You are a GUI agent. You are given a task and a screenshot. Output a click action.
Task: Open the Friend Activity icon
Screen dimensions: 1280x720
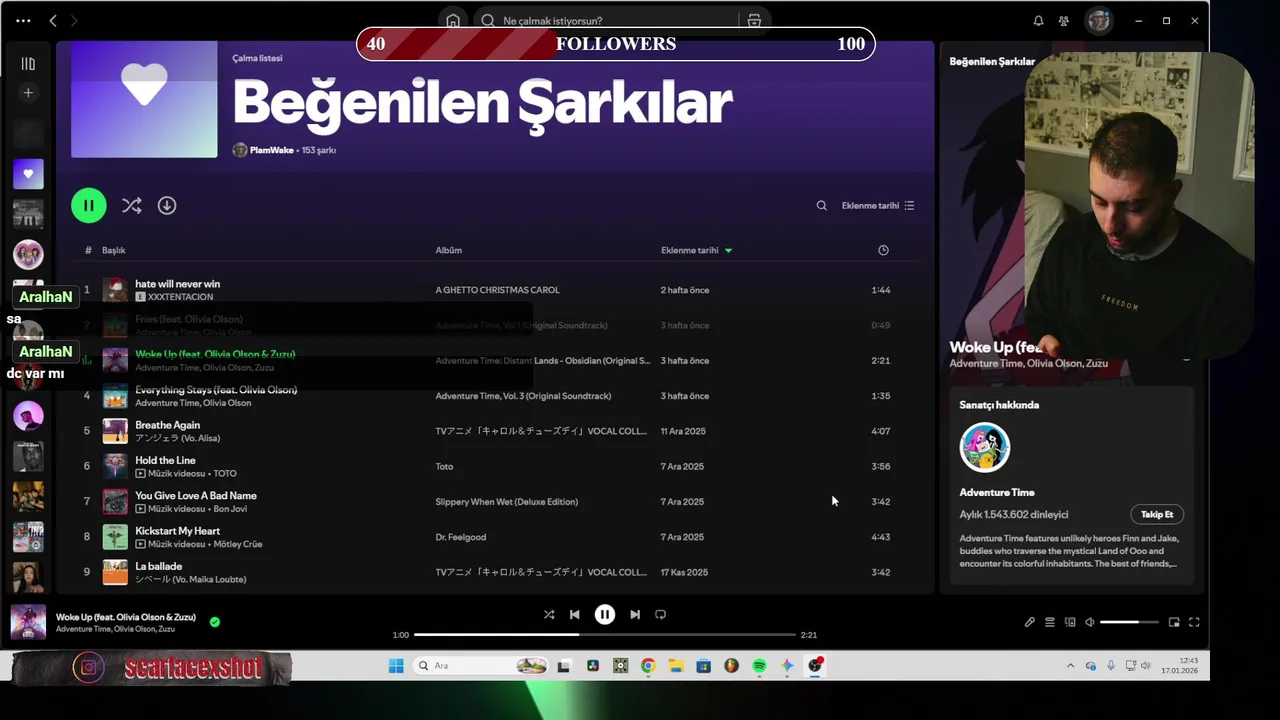[1063, 21]
